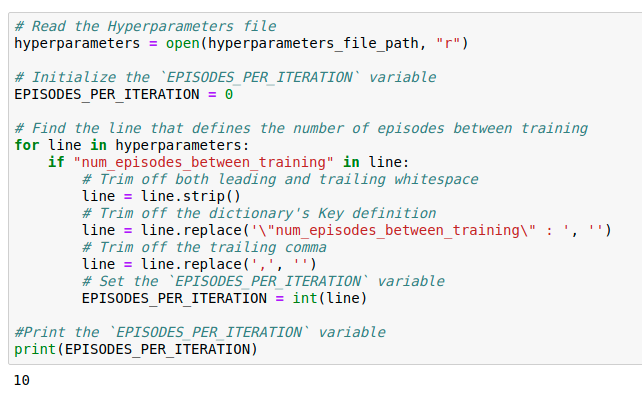Screen dimensions: 642x412
Task: Click the open function call
Action: 182,43
